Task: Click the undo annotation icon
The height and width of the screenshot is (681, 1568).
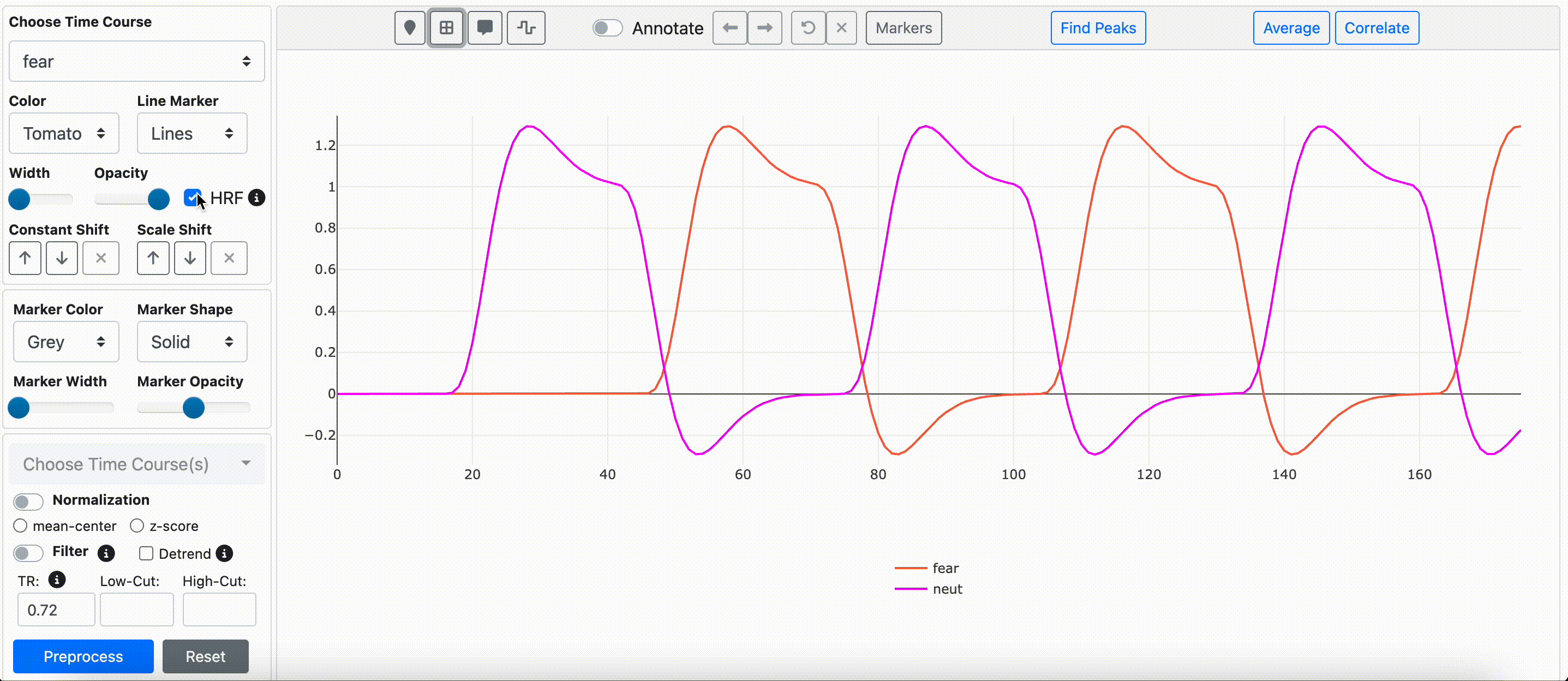Action: pos(808,28)
